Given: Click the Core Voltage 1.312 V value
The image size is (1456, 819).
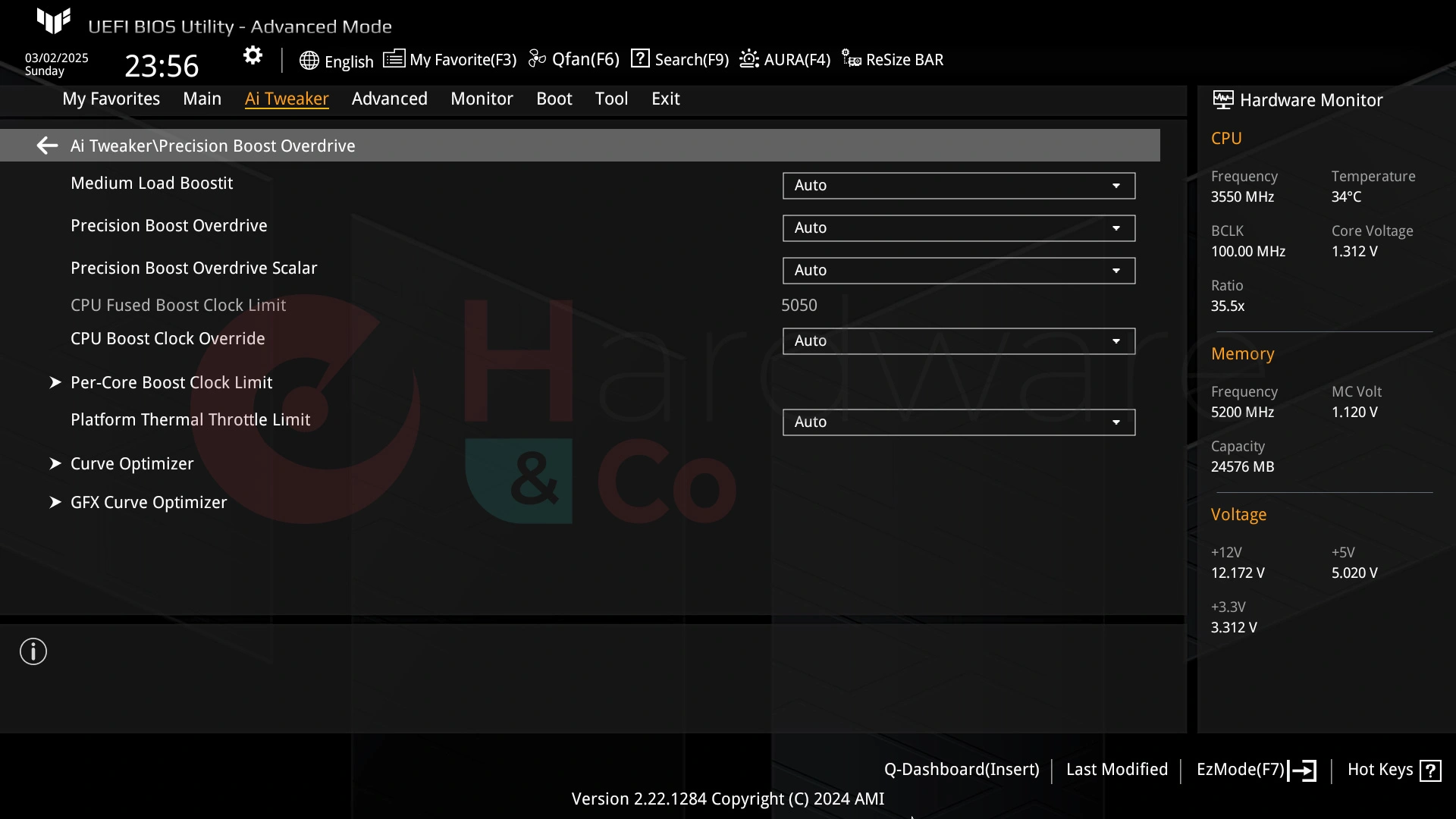Looking at the screenshot, I should pos(1354,252).
